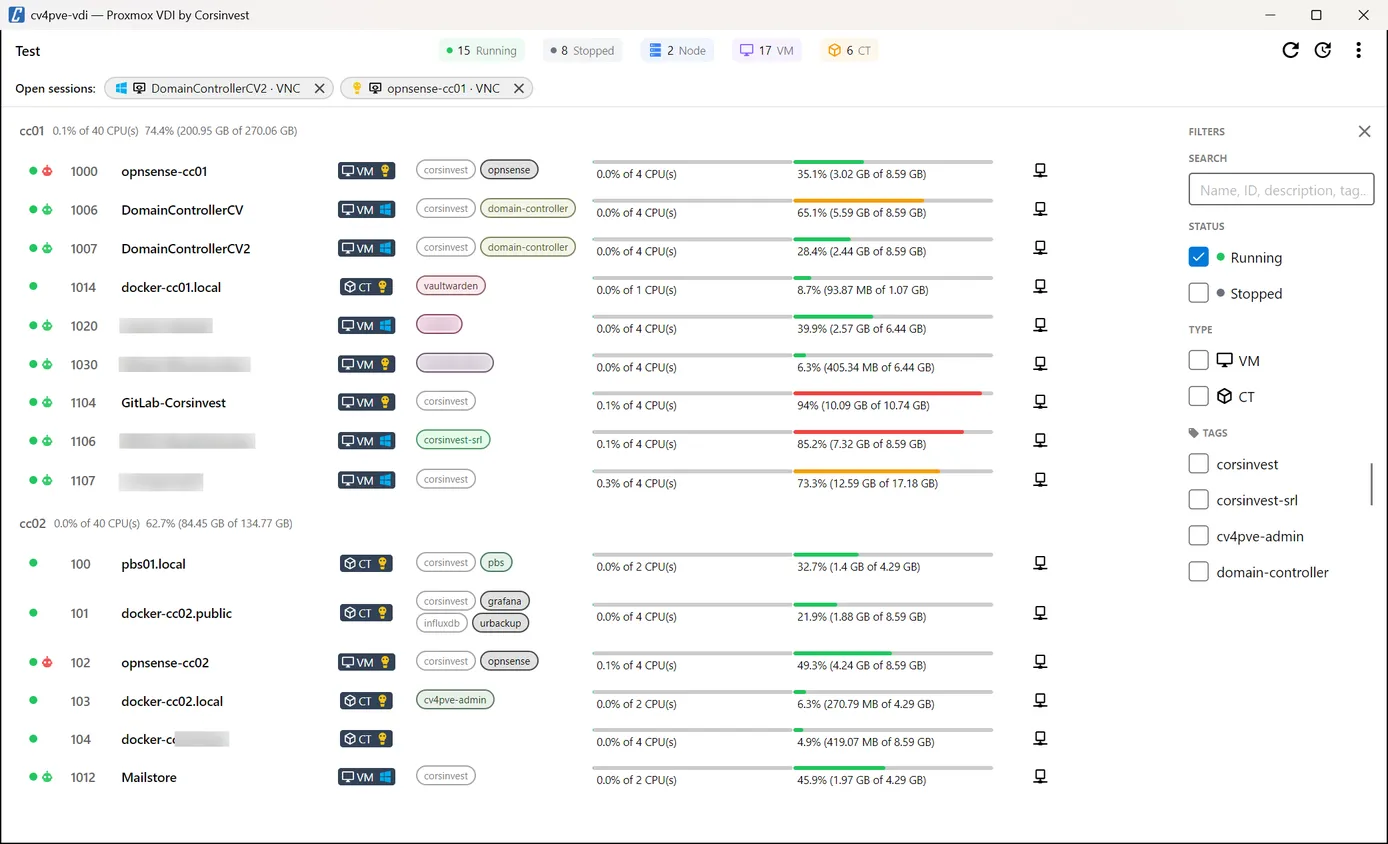The height and width of the screenshot is (844, 1388).
Task: Tick the cv4pve-admin tag filter checkbox
Action: pyautogui.click(x=1199, y=536)
